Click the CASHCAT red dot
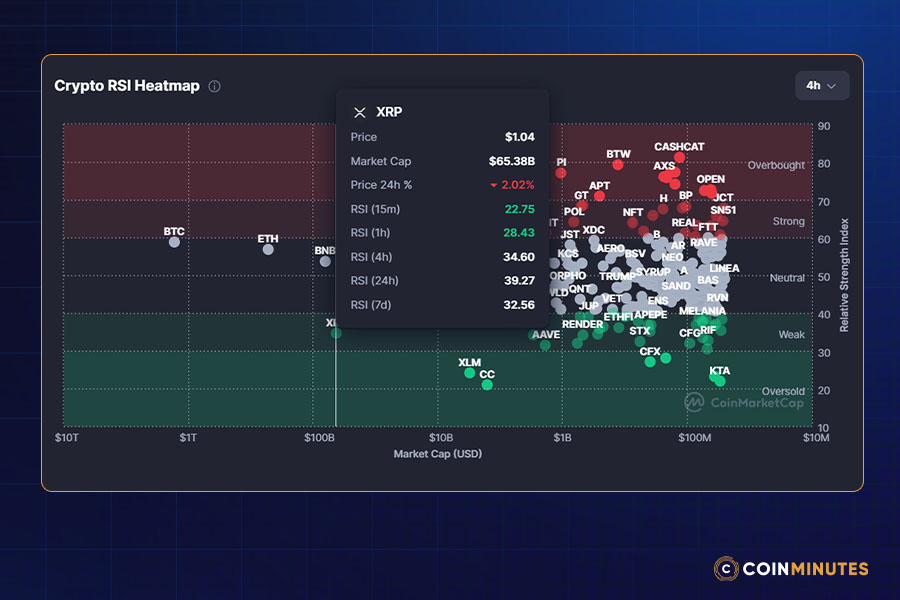 pos(680,157)
